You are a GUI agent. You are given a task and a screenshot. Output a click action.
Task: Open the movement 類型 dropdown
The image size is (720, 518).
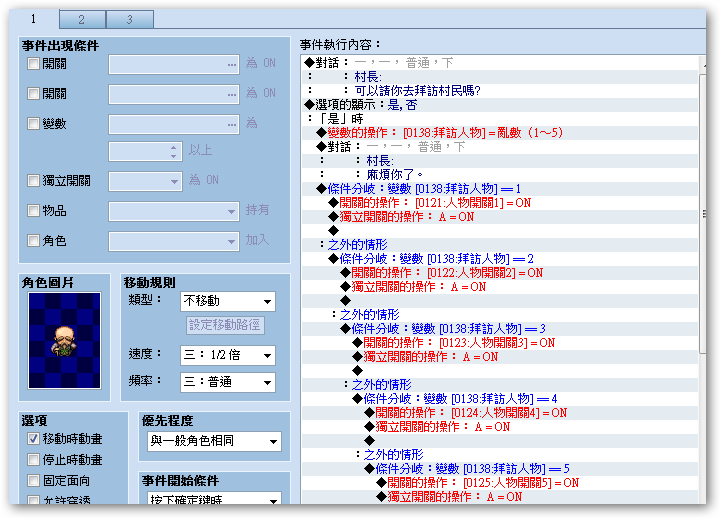tap(228, 302)
